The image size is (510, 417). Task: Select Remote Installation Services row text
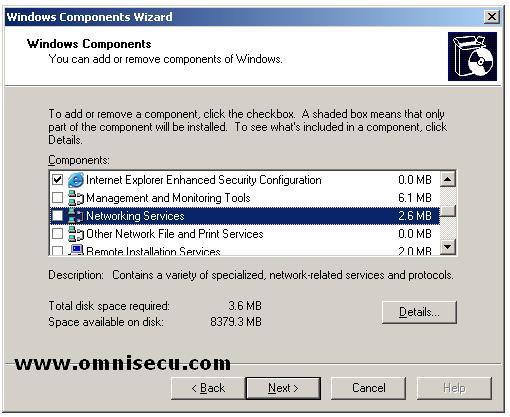pos(153,251)
